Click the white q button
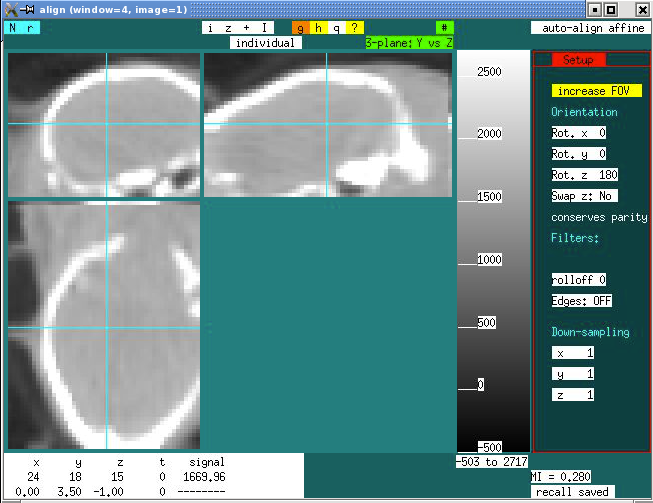This screenshot has height=503, width=653. tap(336, 28)
